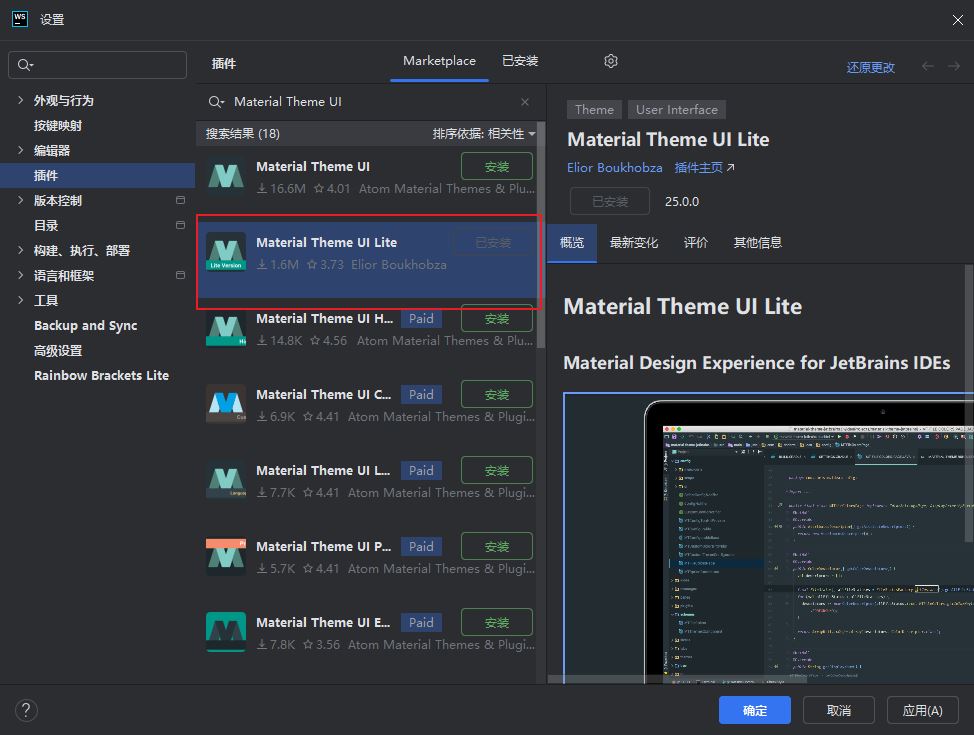Click the Material Theme UI Lite logo
The width and height of the screenshot is (974, 735).
pos(226,252)
